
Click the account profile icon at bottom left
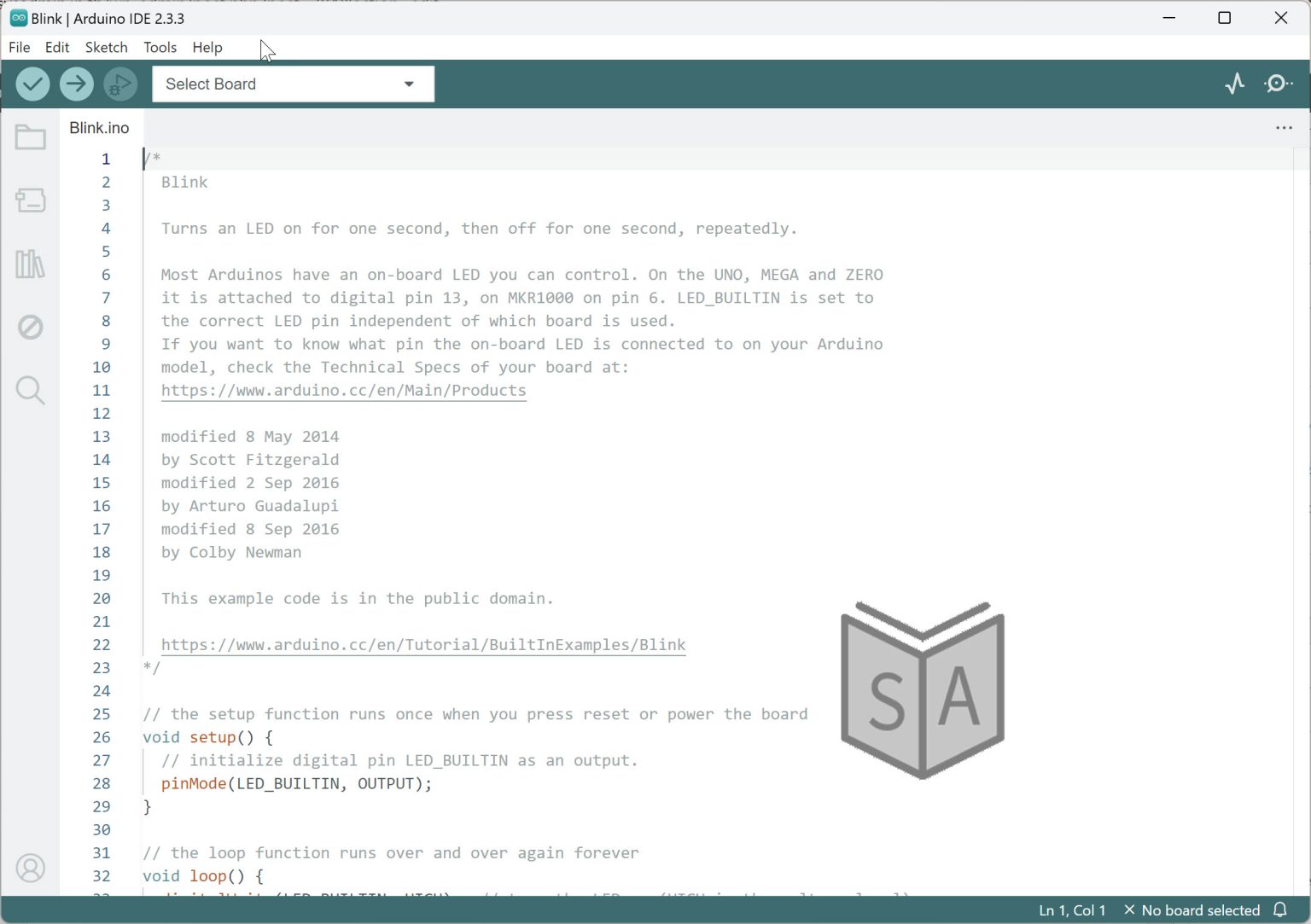(31, 868)
